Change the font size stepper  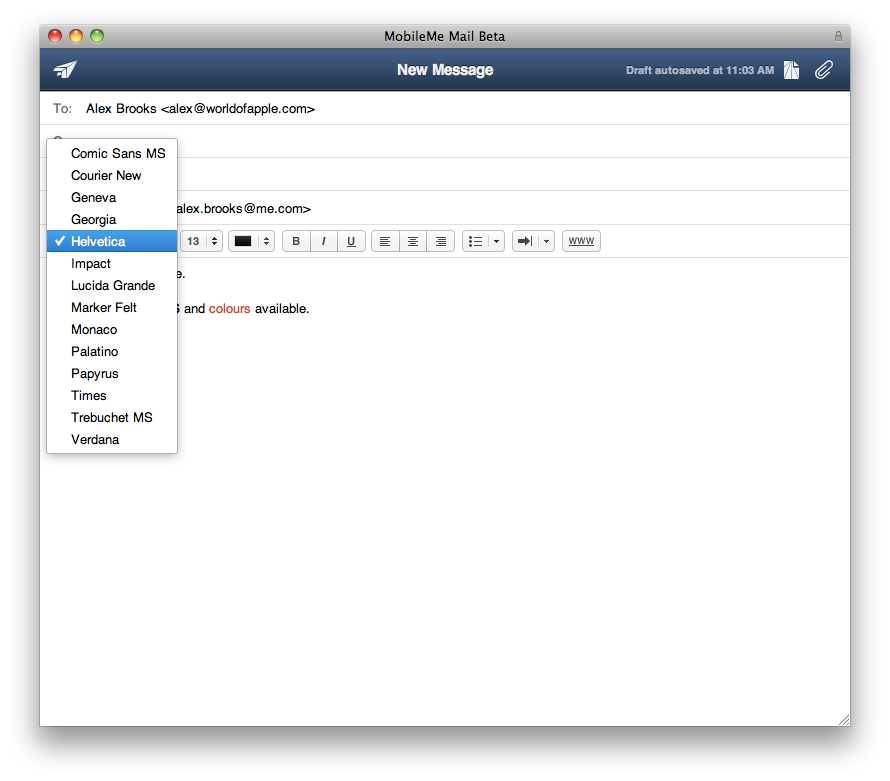(215, 241)
